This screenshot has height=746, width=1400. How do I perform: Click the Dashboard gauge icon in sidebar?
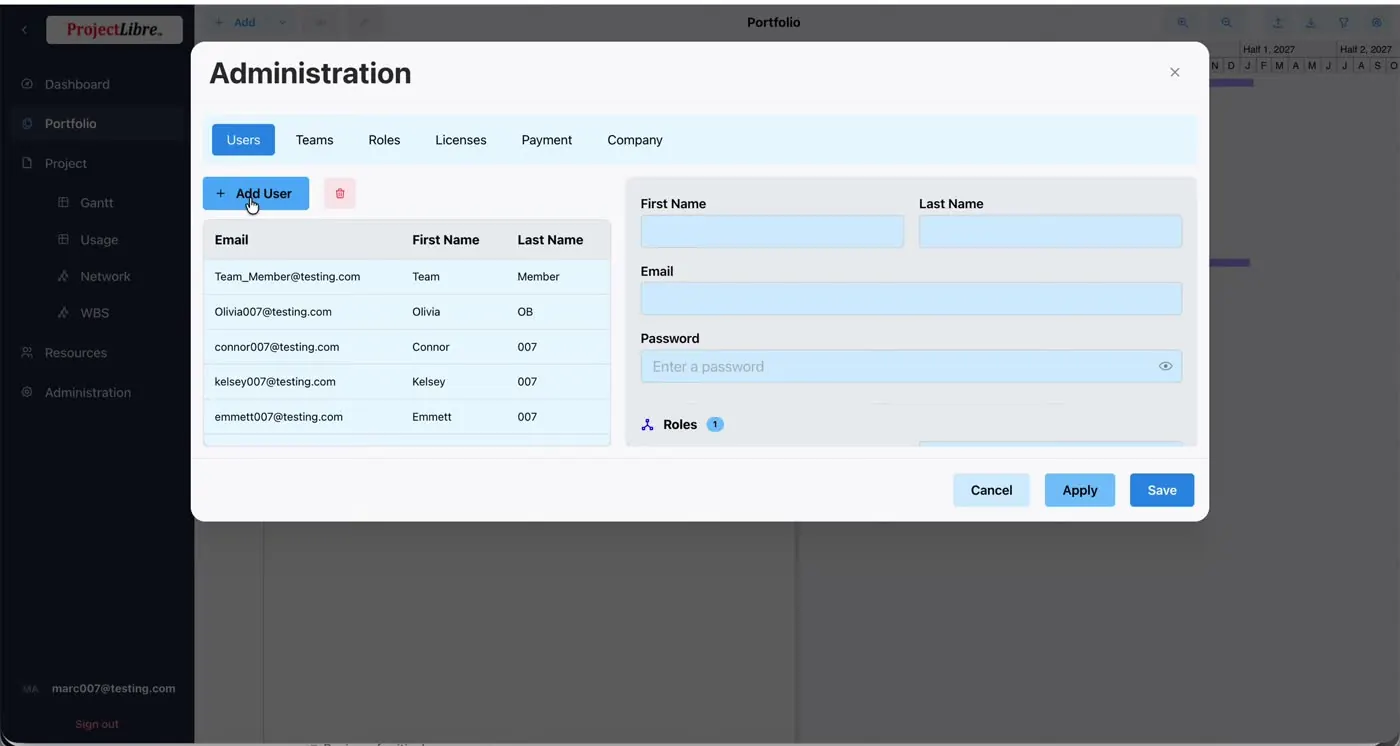[27, 84]
